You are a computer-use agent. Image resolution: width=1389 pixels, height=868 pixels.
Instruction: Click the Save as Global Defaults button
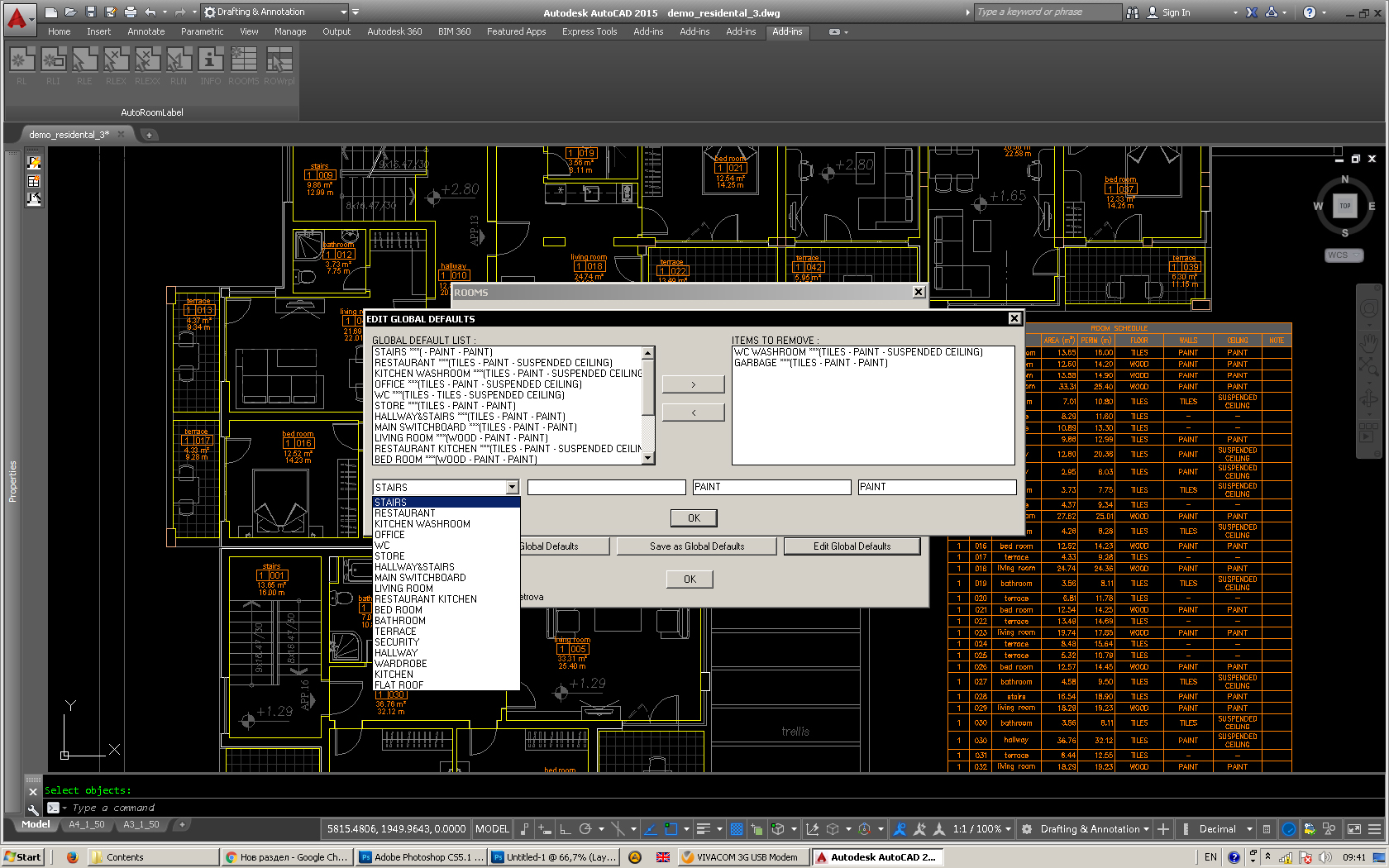click(x=696, y=546)
